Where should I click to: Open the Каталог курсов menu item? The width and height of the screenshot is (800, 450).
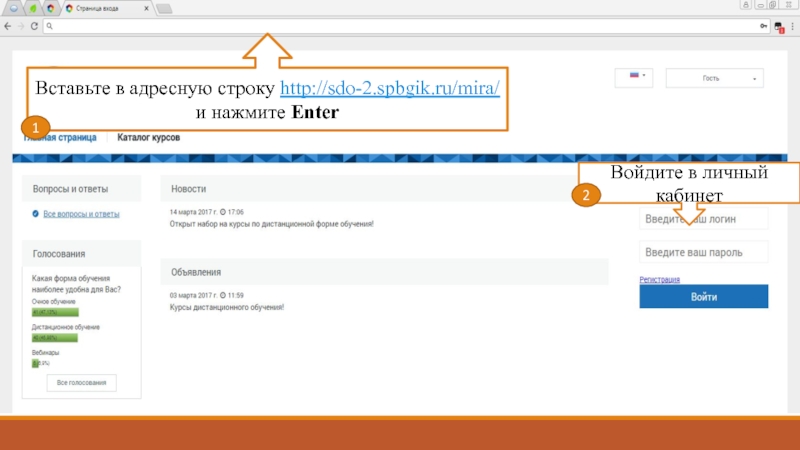(148, 137)
